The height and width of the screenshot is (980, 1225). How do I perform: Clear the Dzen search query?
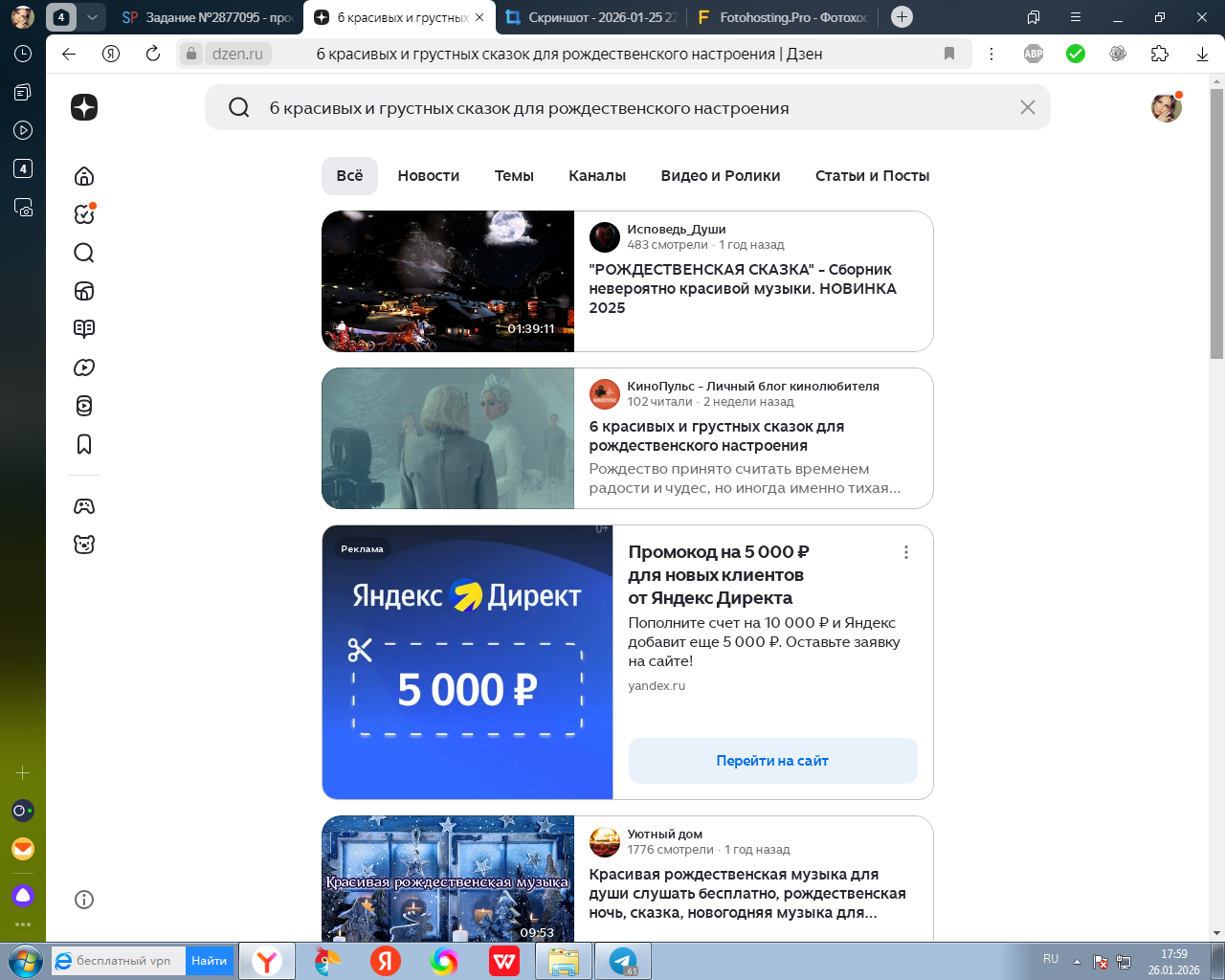coord(1028,107)
